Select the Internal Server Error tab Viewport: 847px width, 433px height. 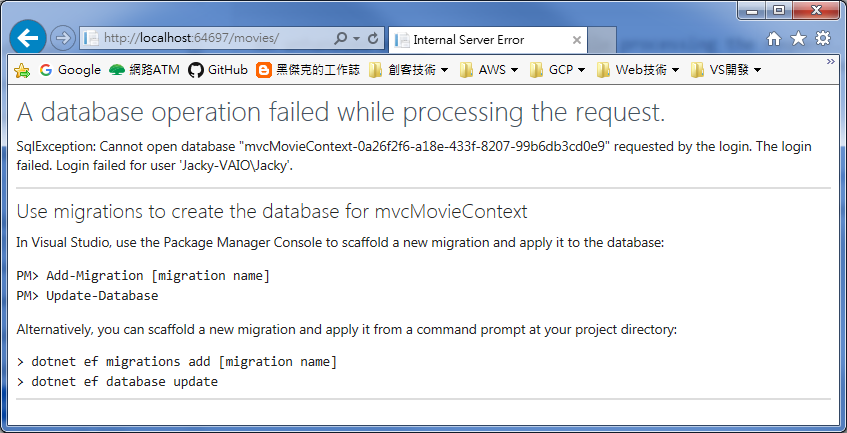click(x=470, y=39)
